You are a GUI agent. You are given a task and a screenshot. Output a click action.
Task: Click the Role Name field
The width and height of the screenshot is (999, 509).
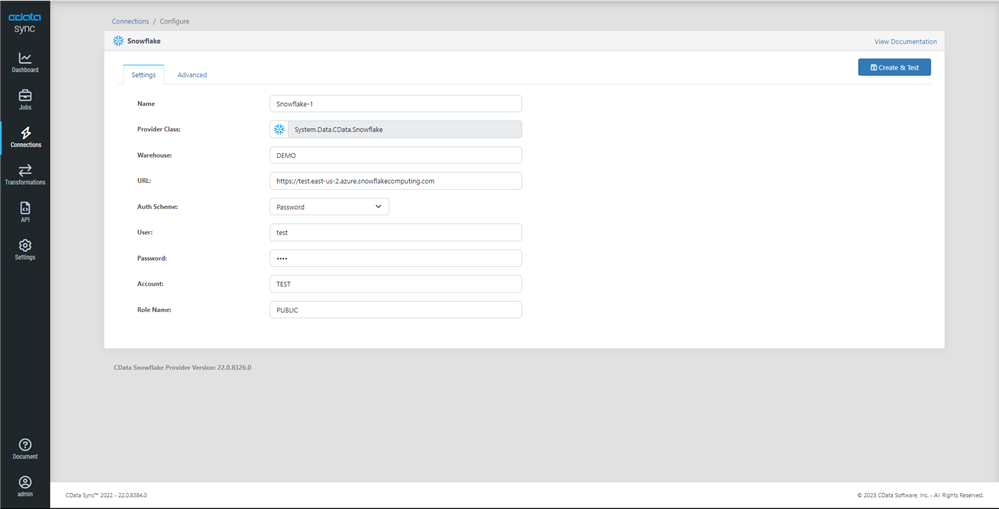coord(396,310)
